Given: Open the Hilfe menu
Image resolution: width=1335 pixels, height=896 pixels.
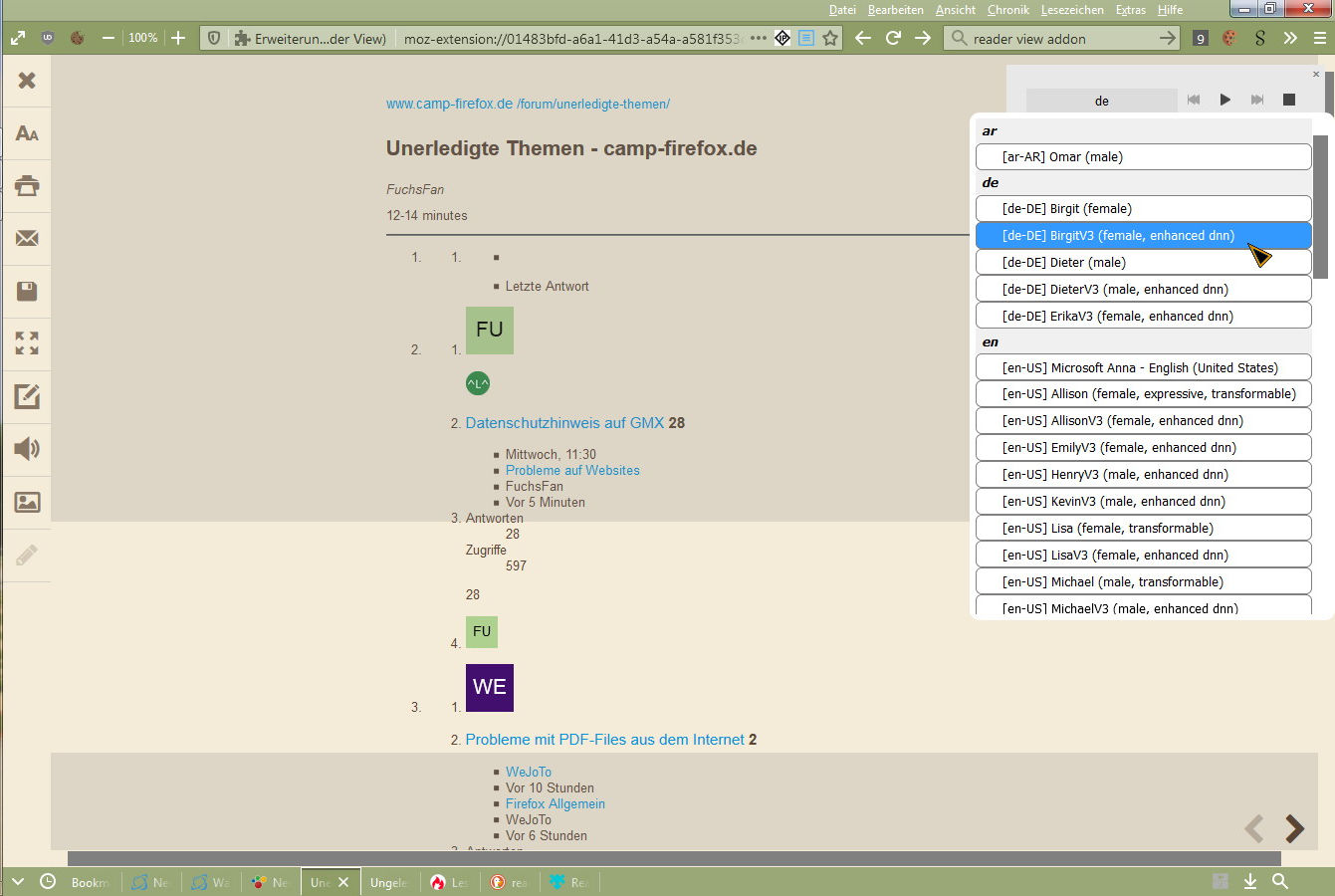Looking at the screenshot, I should click(1170, 10).
